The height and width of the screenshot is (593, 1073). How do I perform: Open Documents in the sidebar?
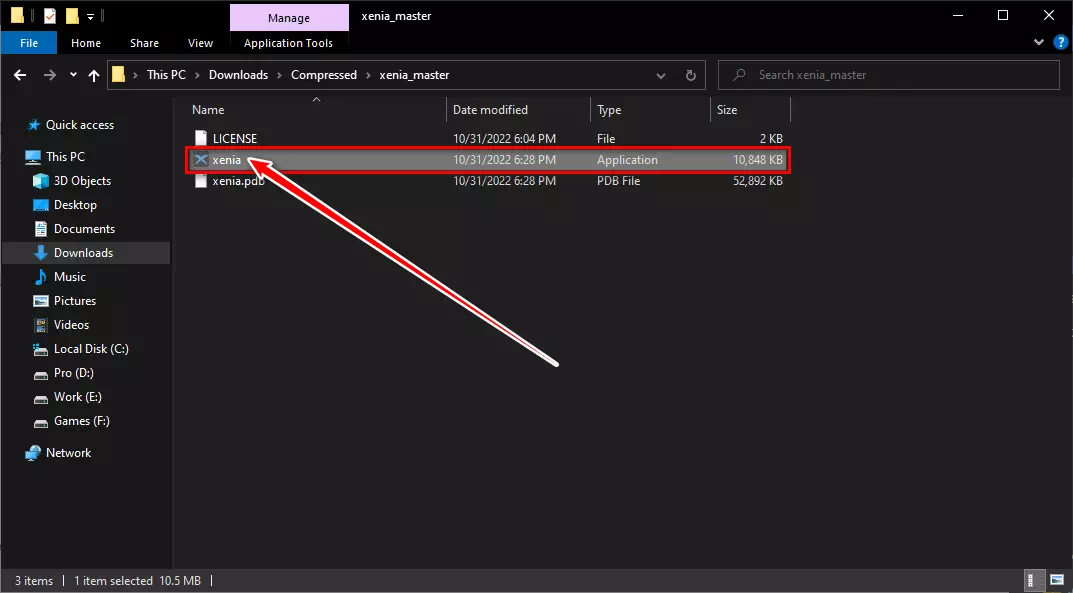[84, 228]
